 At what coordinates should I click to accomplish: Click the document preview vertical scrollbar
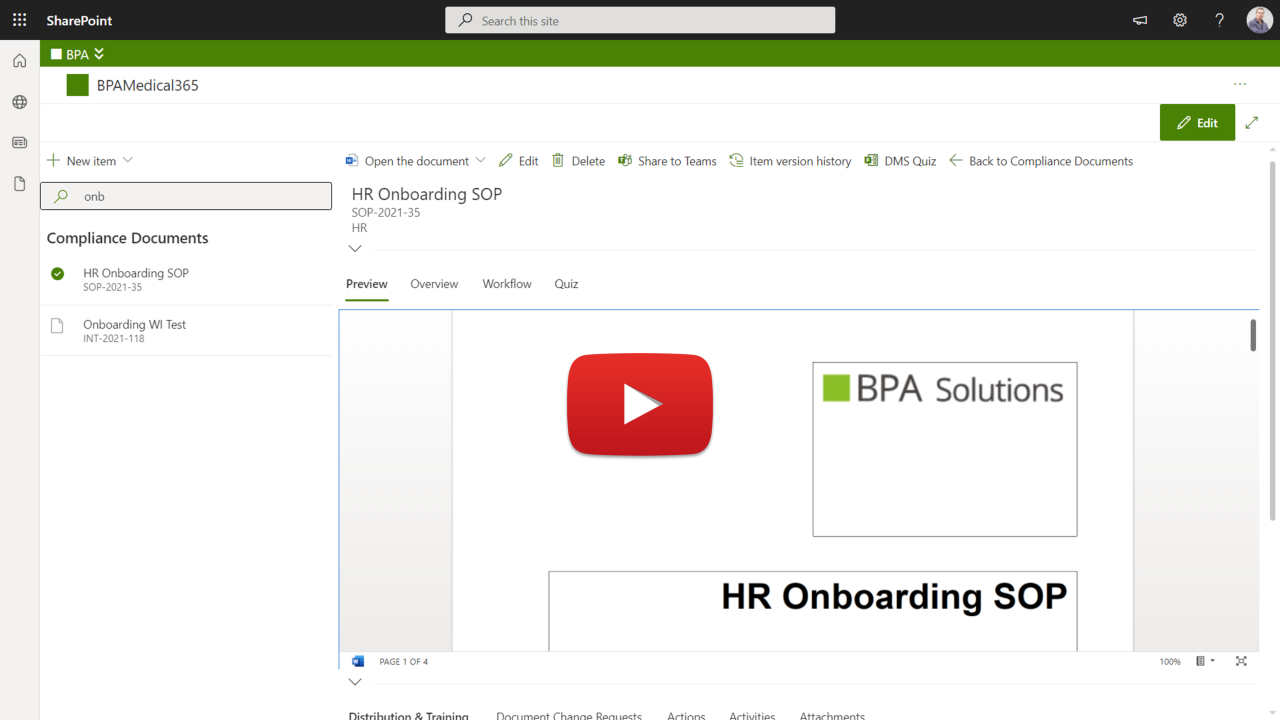point(1253,336)
